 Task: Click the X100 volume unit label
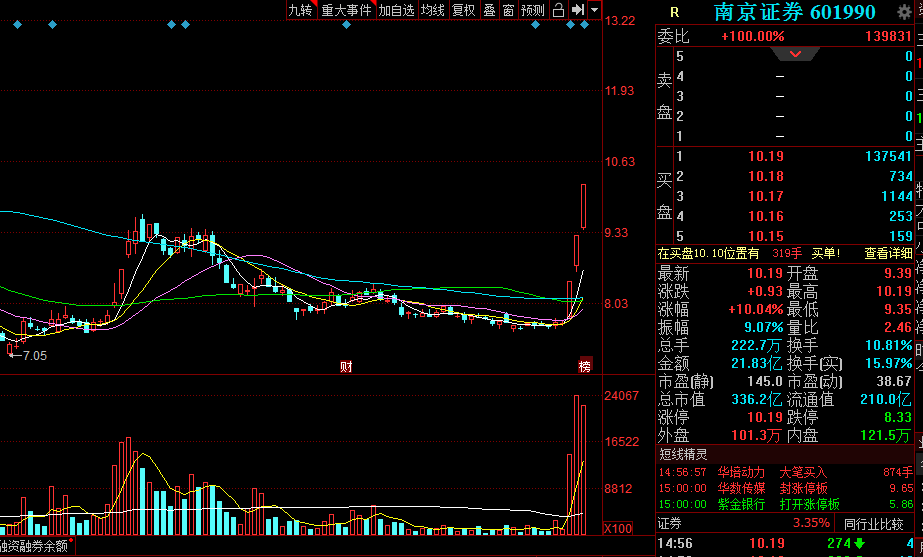pyautogui.click(x=617, y=528)
